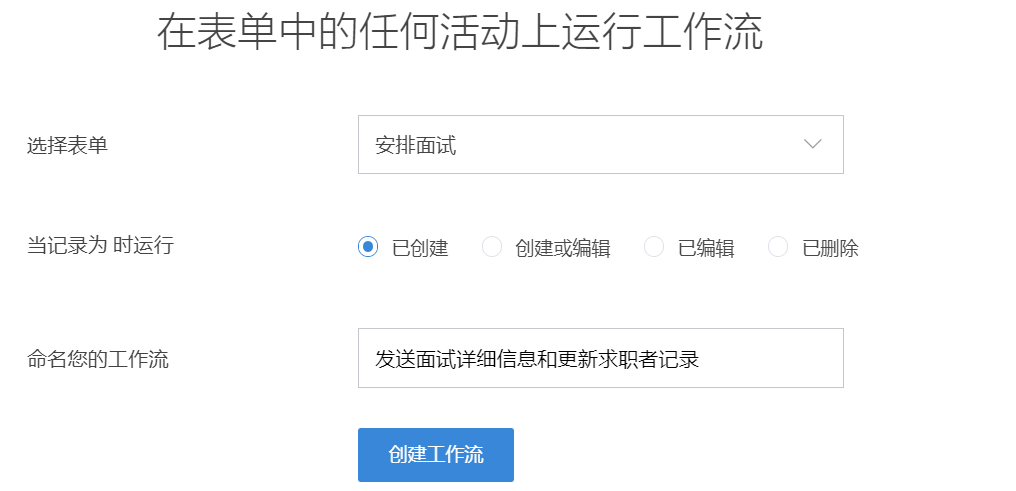Click the 发送面试详细信息和更新求职者记录 text in input
Screen dimensions: 1016x491
click(536, 358)
